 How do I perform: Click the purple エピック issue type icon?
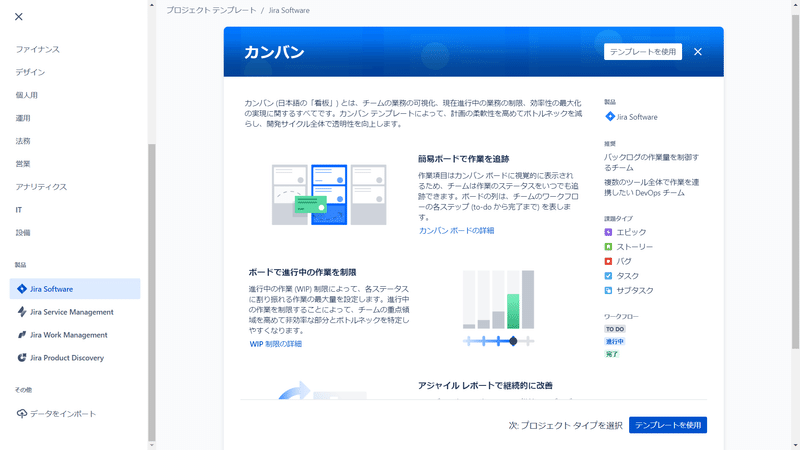[x=608, y=232]
